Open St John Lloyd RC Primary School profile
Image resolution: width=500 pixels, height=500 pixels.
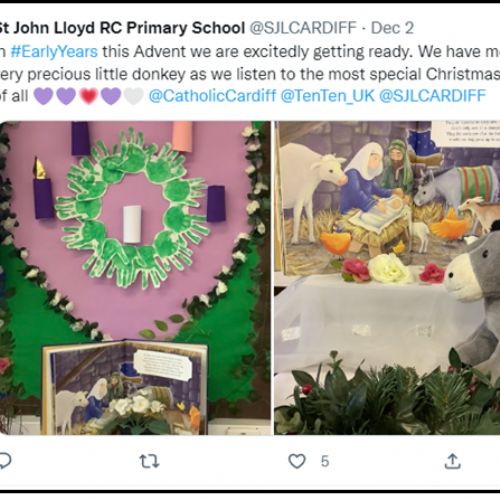122,28
